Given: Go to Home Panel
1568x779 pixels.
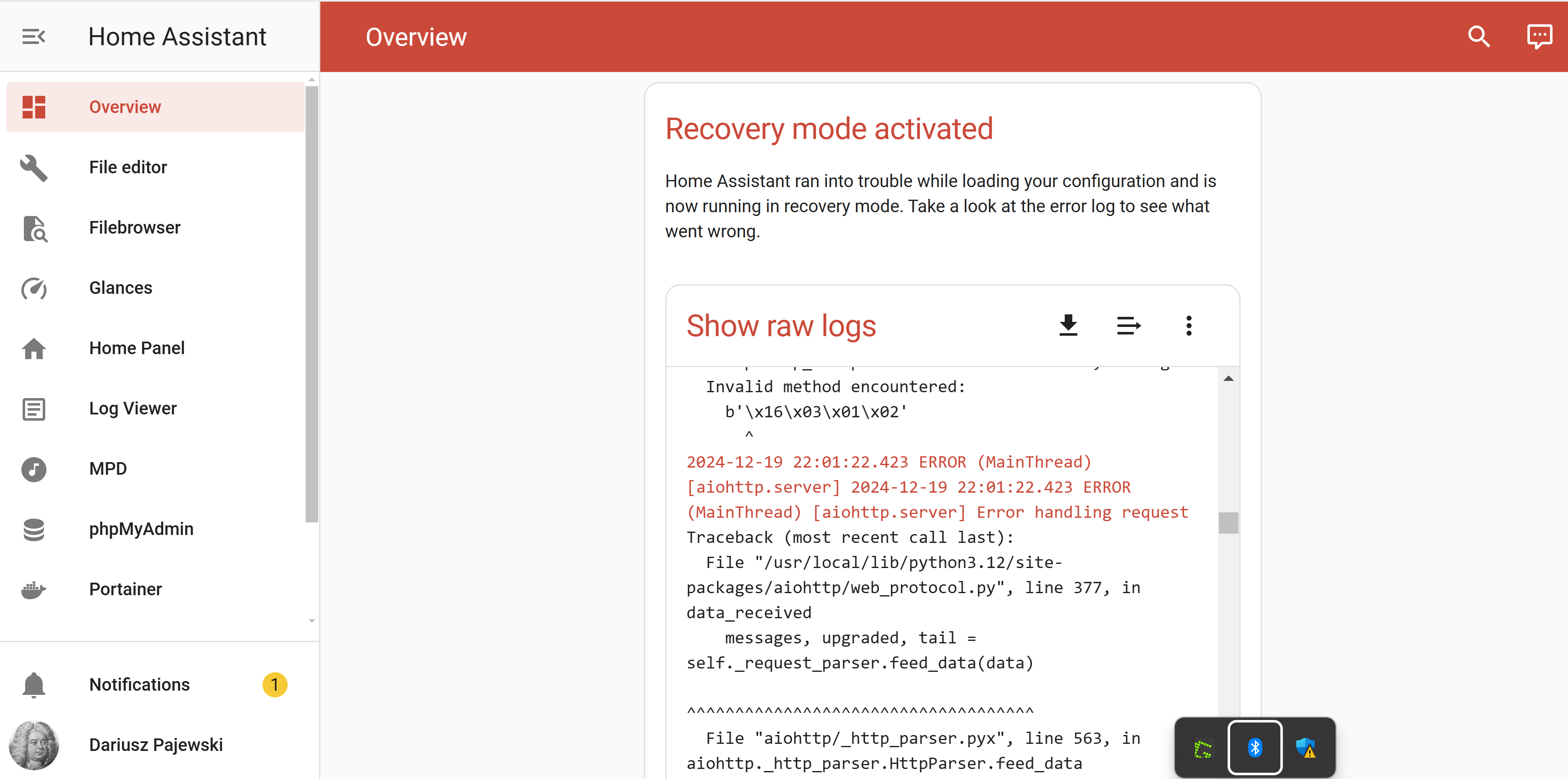Looking at the screenshot, I should [x=136, y=348].
